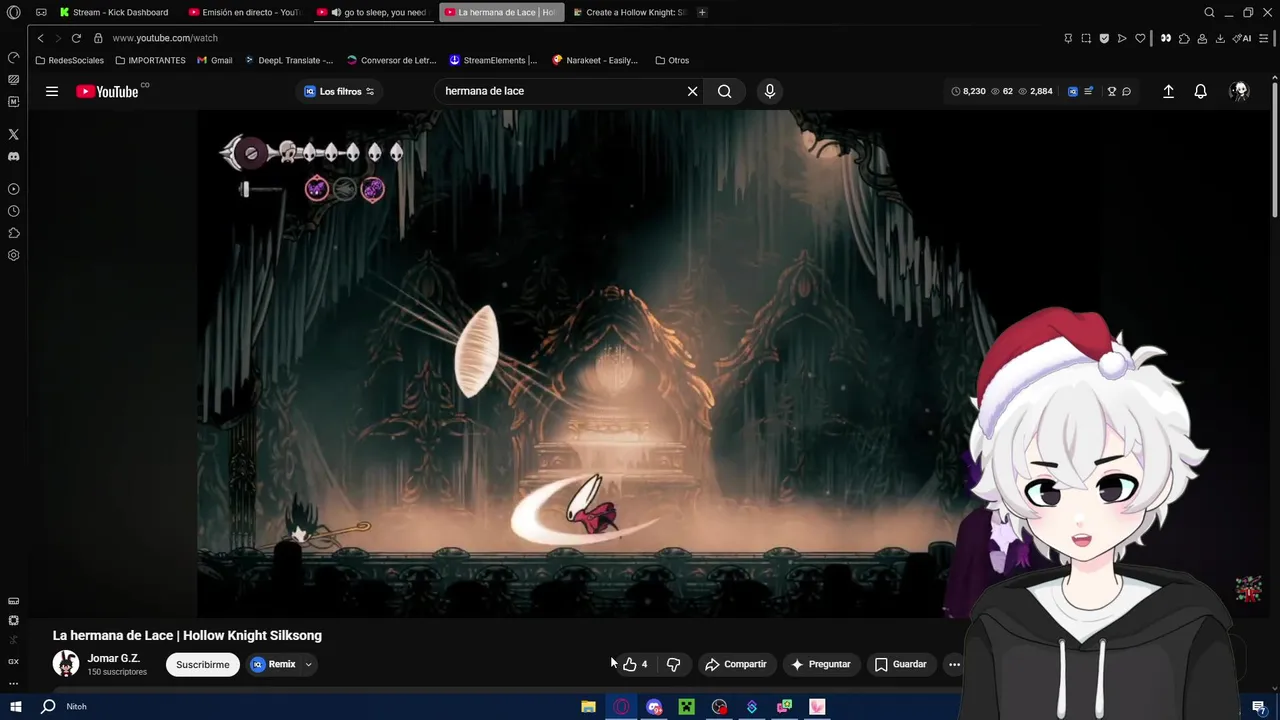The image size is (1280, 720).
Task: Open IMPORTANTES bookmark folder
Action: pyautogui.click(x=150, y=60)
